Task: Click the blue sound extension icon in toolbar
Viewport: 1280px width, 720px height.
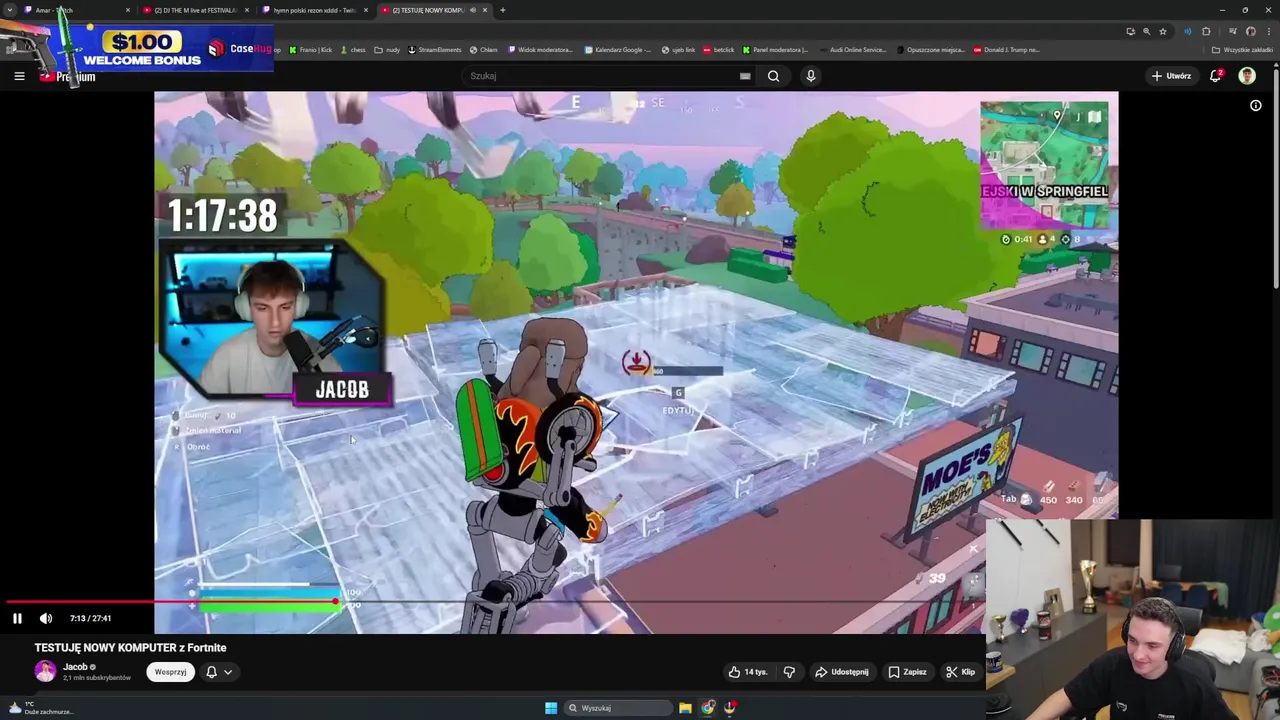Action: point(1187,31)
